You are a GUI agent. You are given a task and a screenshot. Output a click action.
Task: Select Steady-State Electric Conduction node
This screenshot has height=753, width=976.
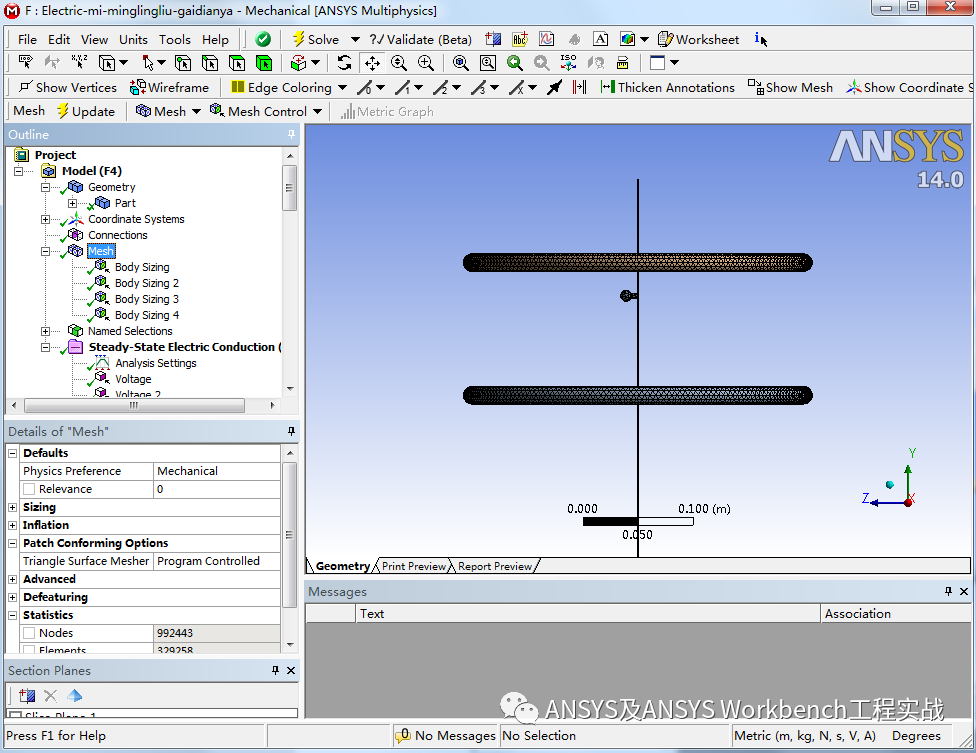pos(184,347)
